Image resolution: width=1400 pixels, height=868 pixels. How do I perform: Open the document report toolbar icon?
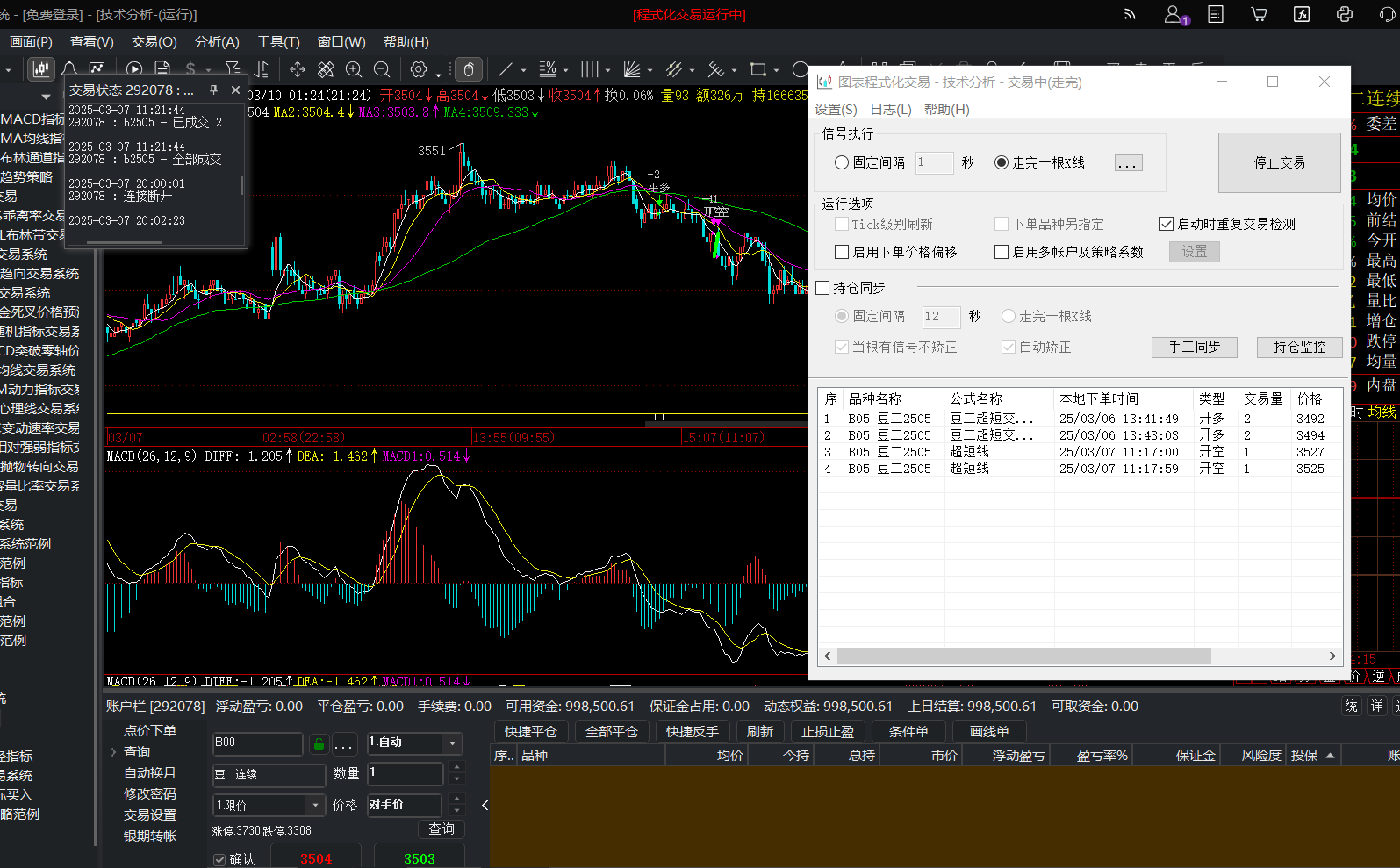click(162, 69)
